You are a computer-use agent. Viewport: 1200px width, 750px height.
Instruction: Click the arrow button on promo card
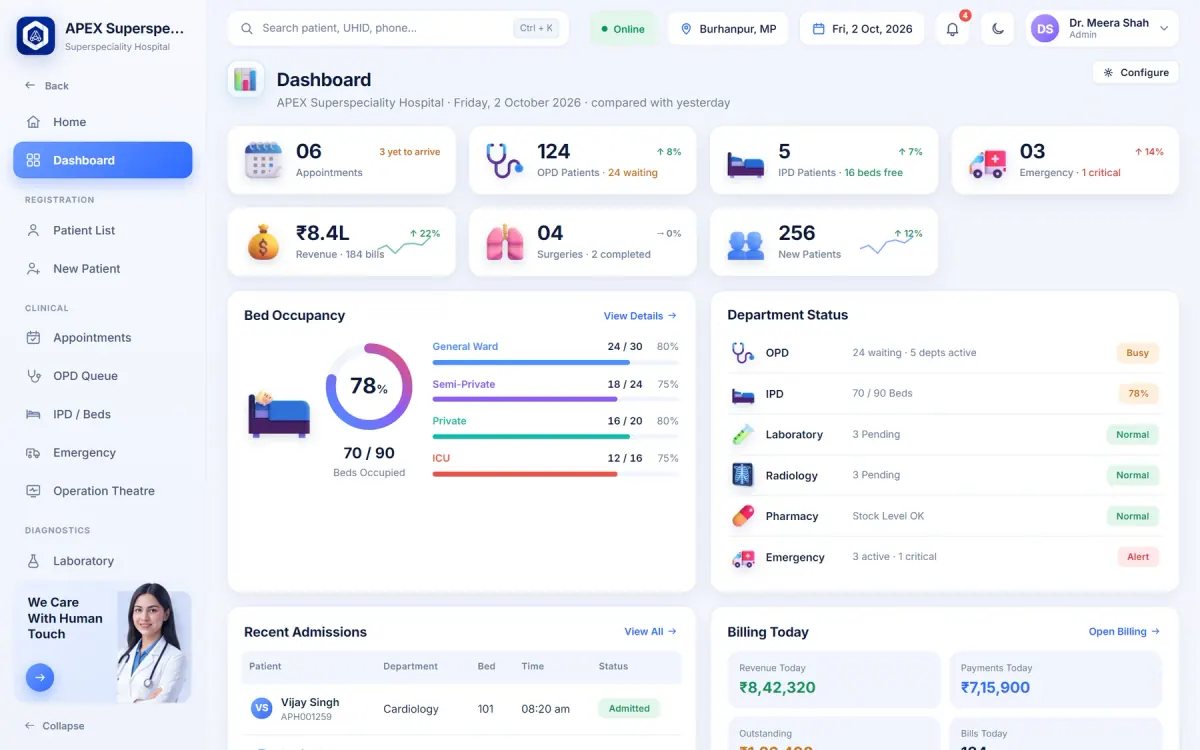click(x=40, y=677)
